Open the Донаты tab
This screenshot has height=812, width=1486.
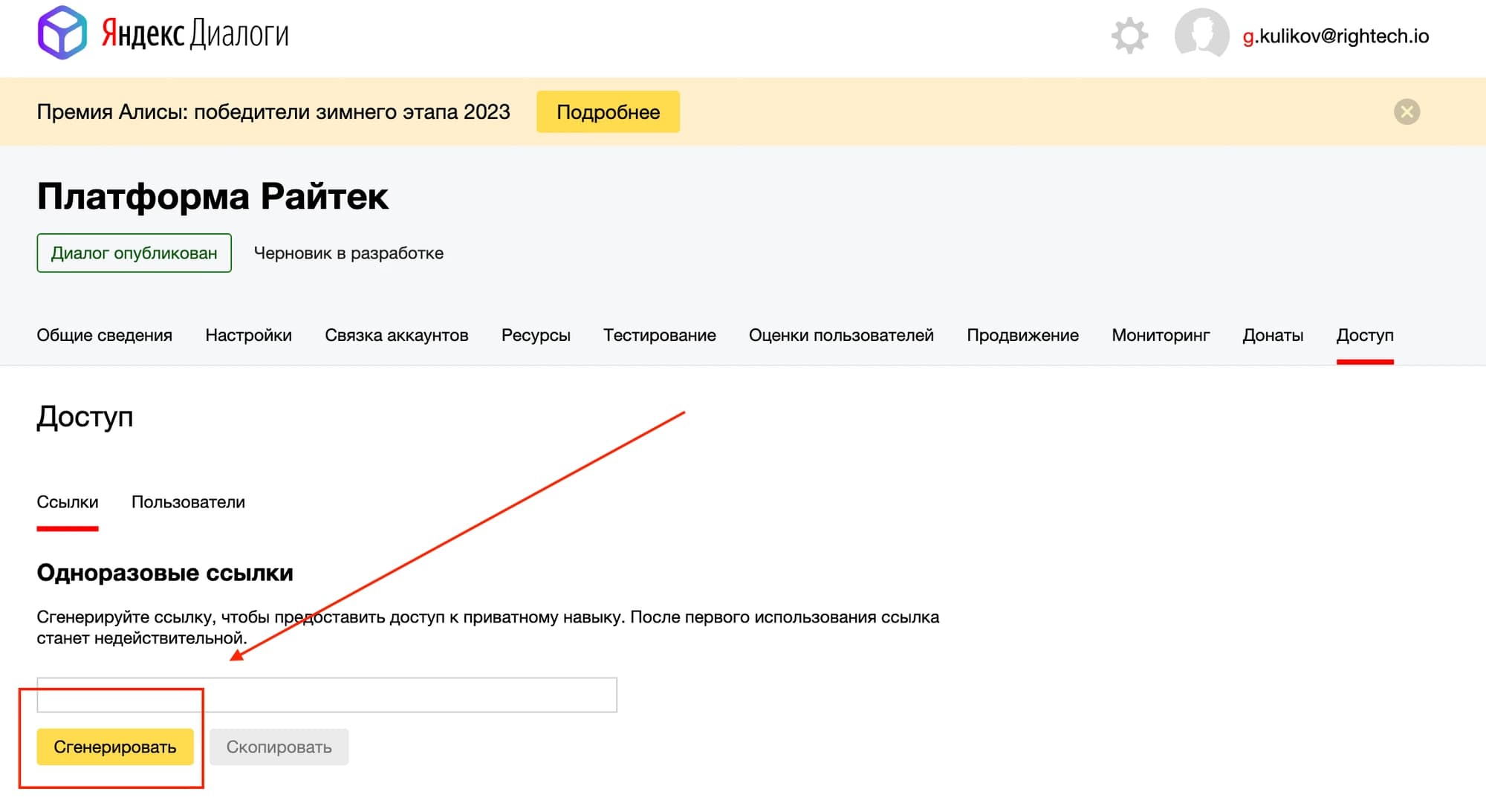pos(1273,336)
